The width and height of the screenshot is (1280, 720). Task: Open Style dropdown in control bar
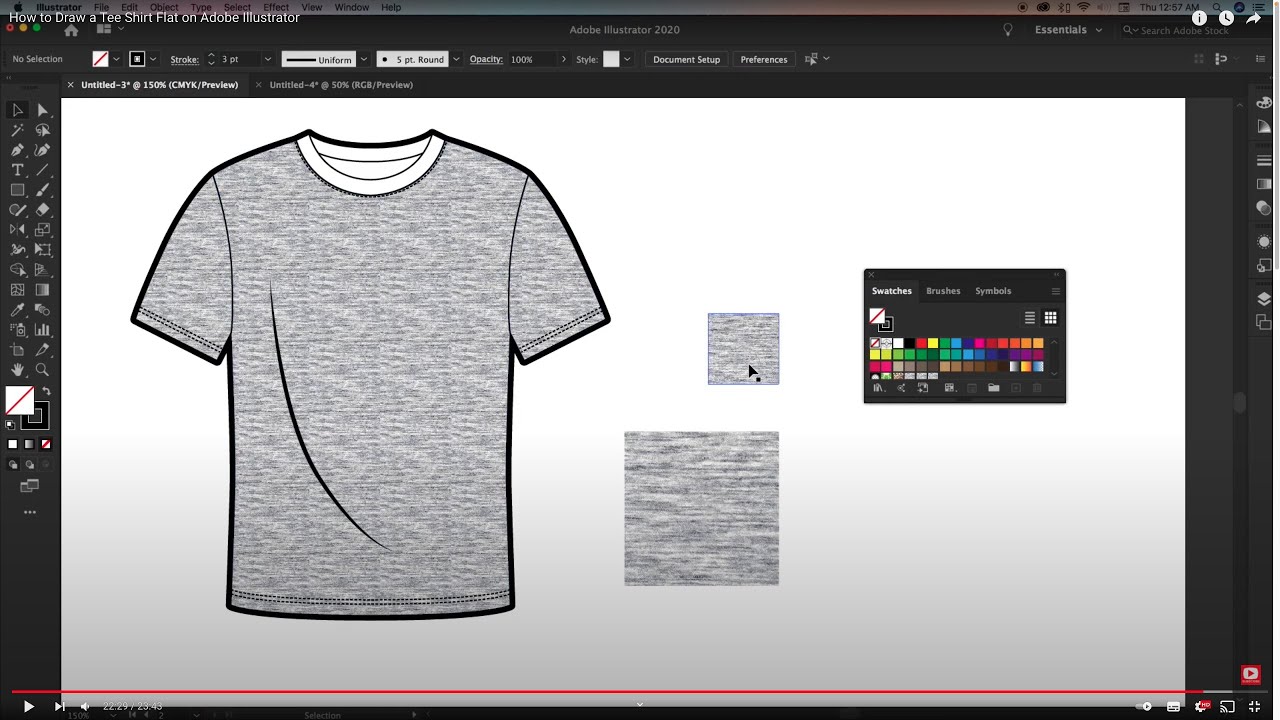pos(627,59)
